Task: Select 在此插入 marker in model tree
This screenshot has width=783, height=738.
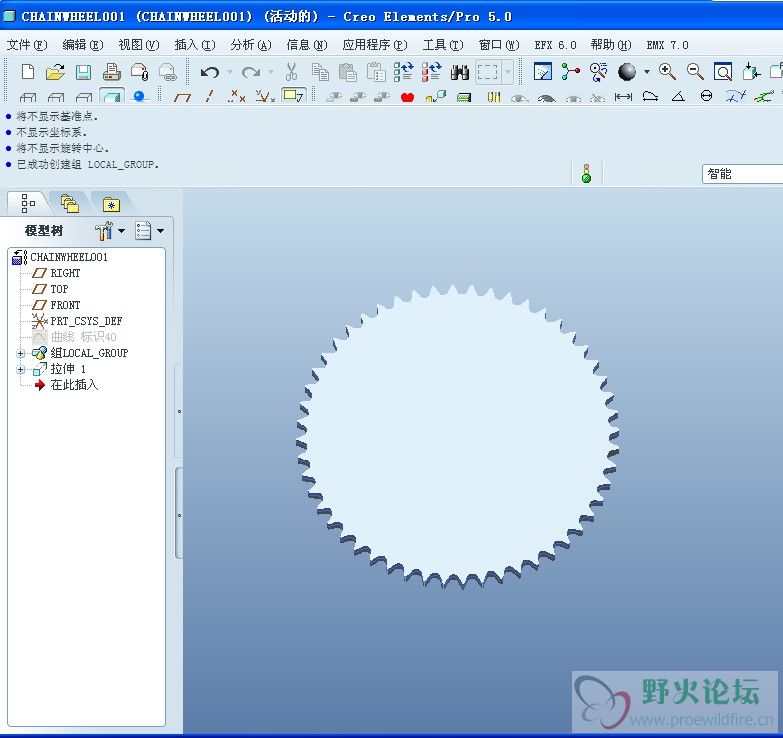Action: coord(74,385)
